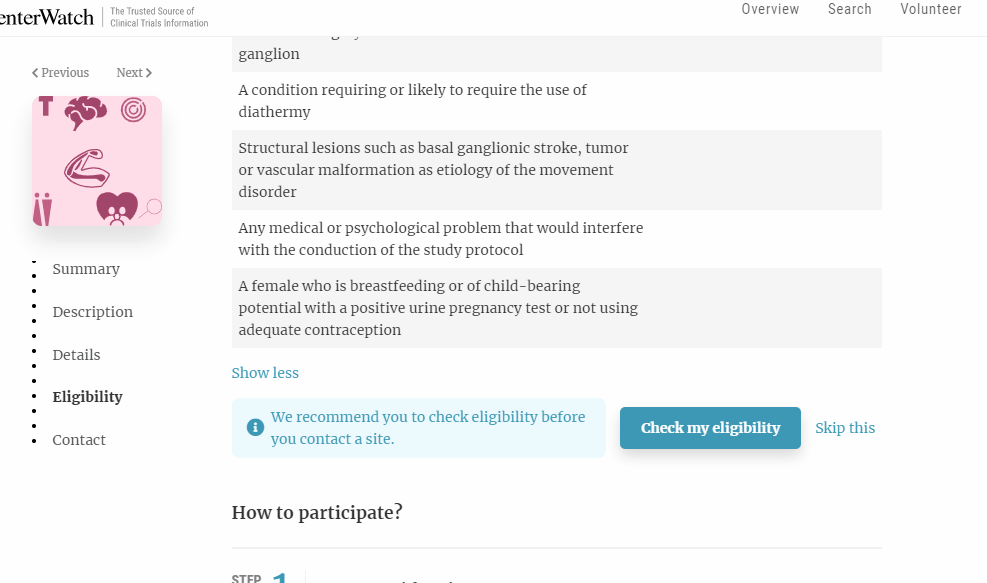Click the flexed arm muscle icon
The width and height of the screenshot is (987, 583).
click(x=86, y=167)
